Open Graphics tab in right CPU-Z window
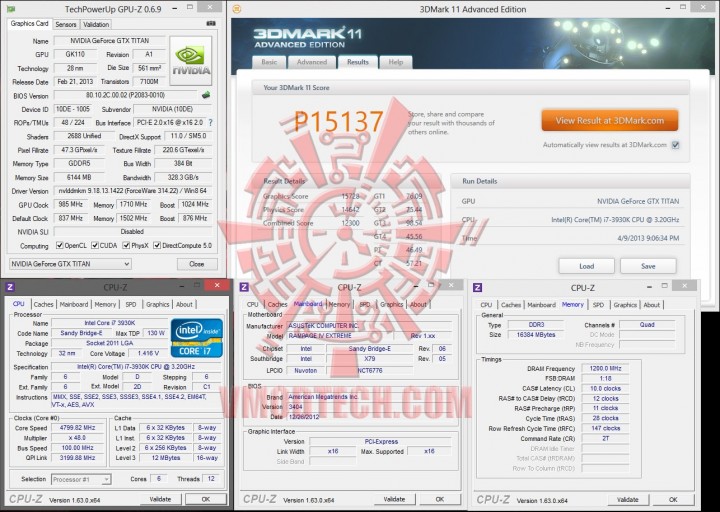Screen dimensions: 720x512 pyautogui.click(x=625, y=305)
